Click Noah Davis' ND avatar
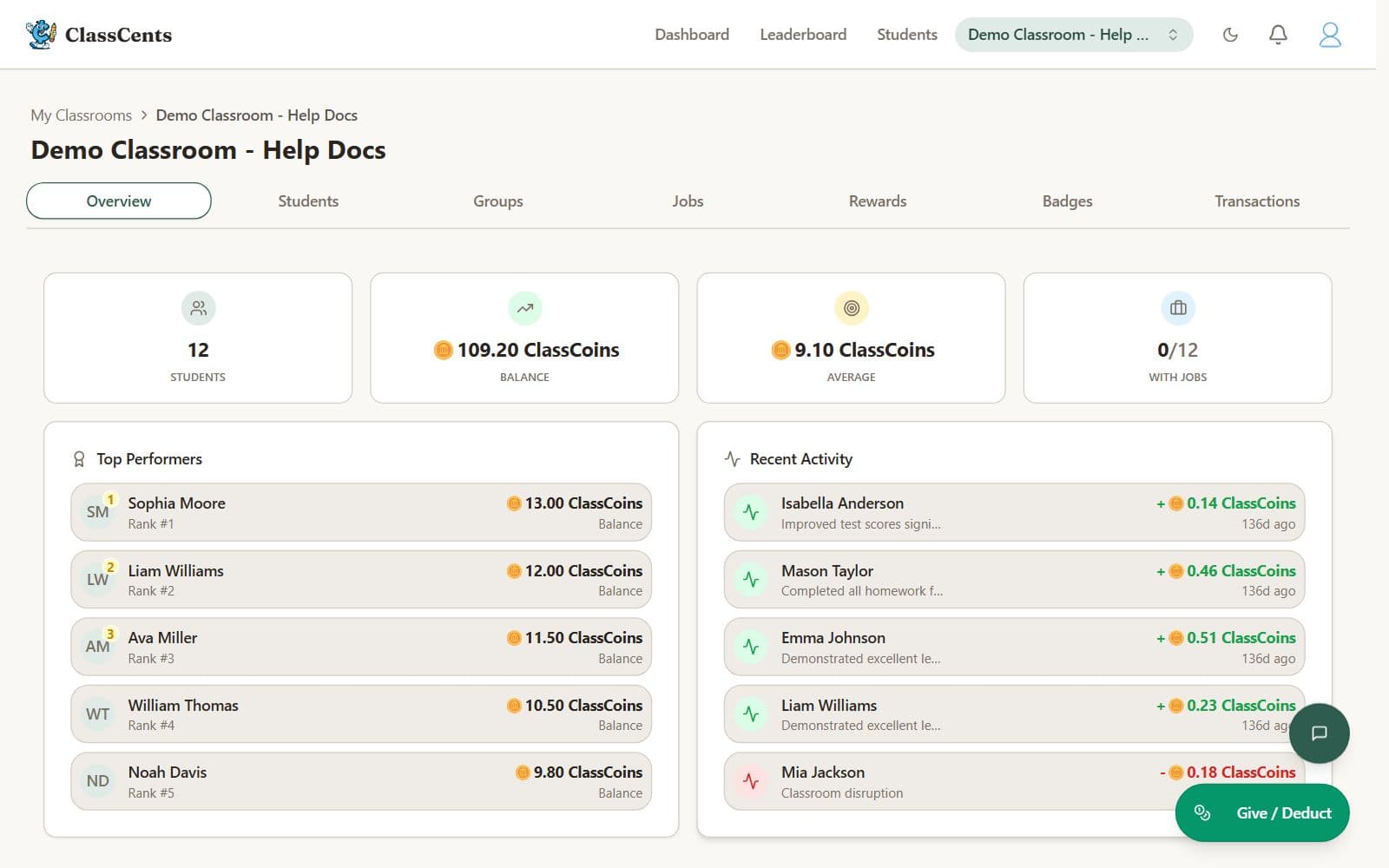This screenshot has height=868, width=1389. (98, 781)
